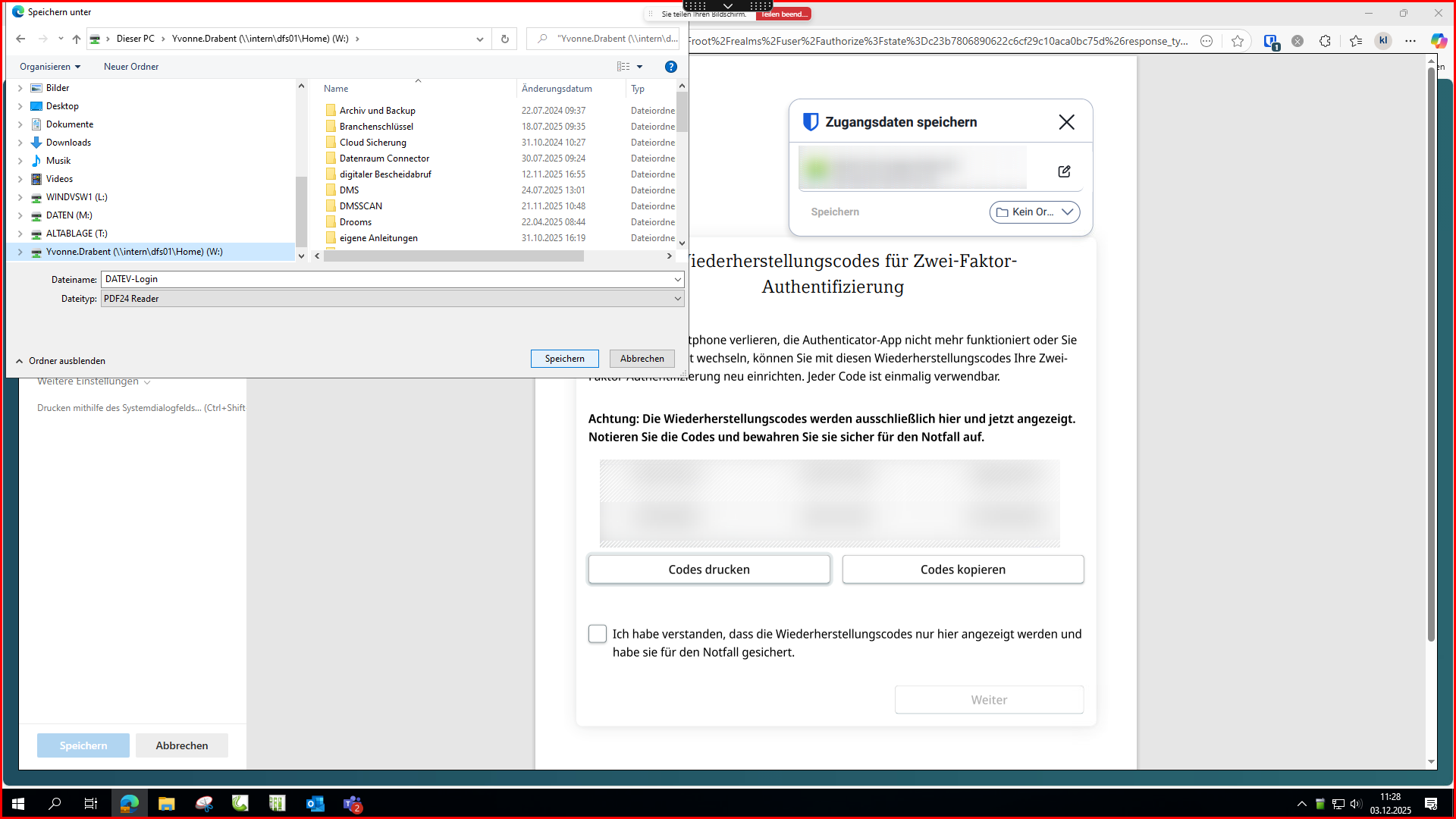This screenshot has width=1456, height=819.
Task: Click Neuer Ordner in dialog toolbar
Action: point(131,67)
